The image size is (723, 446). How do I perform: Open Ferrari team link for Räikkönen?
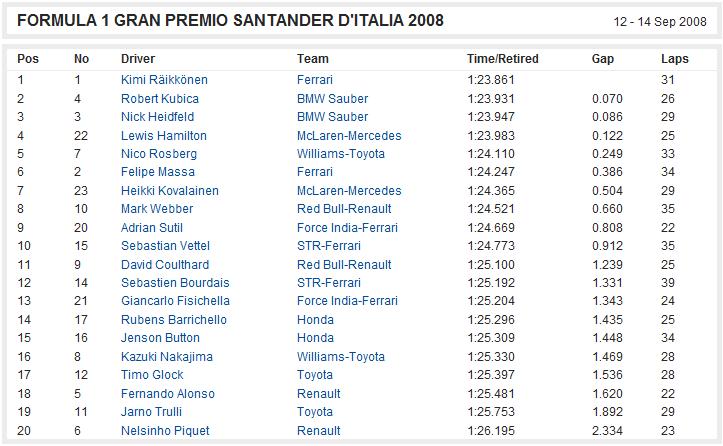pyautogui.click(x=314, y=80)
